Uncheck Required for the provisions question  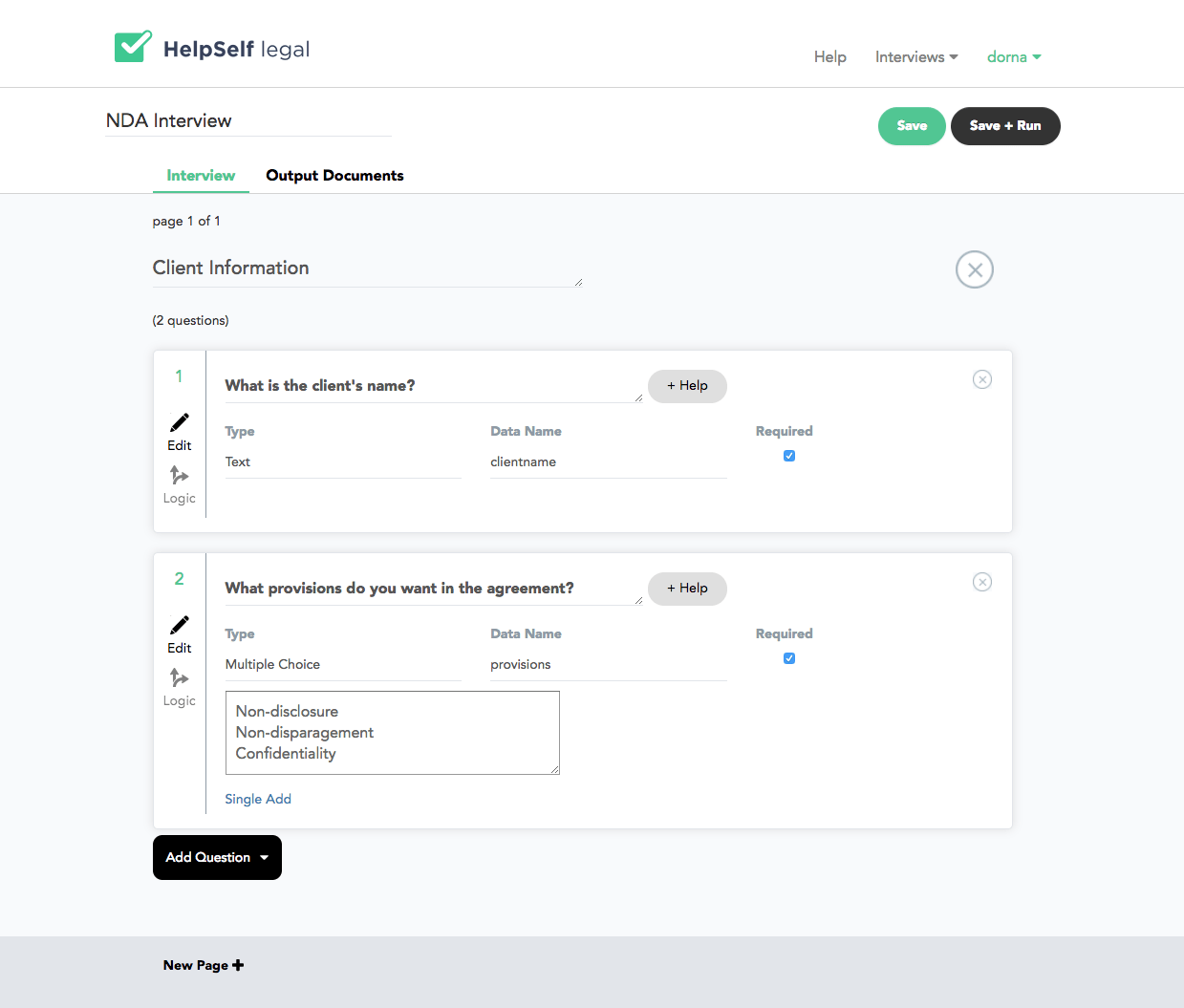(789, 658)
